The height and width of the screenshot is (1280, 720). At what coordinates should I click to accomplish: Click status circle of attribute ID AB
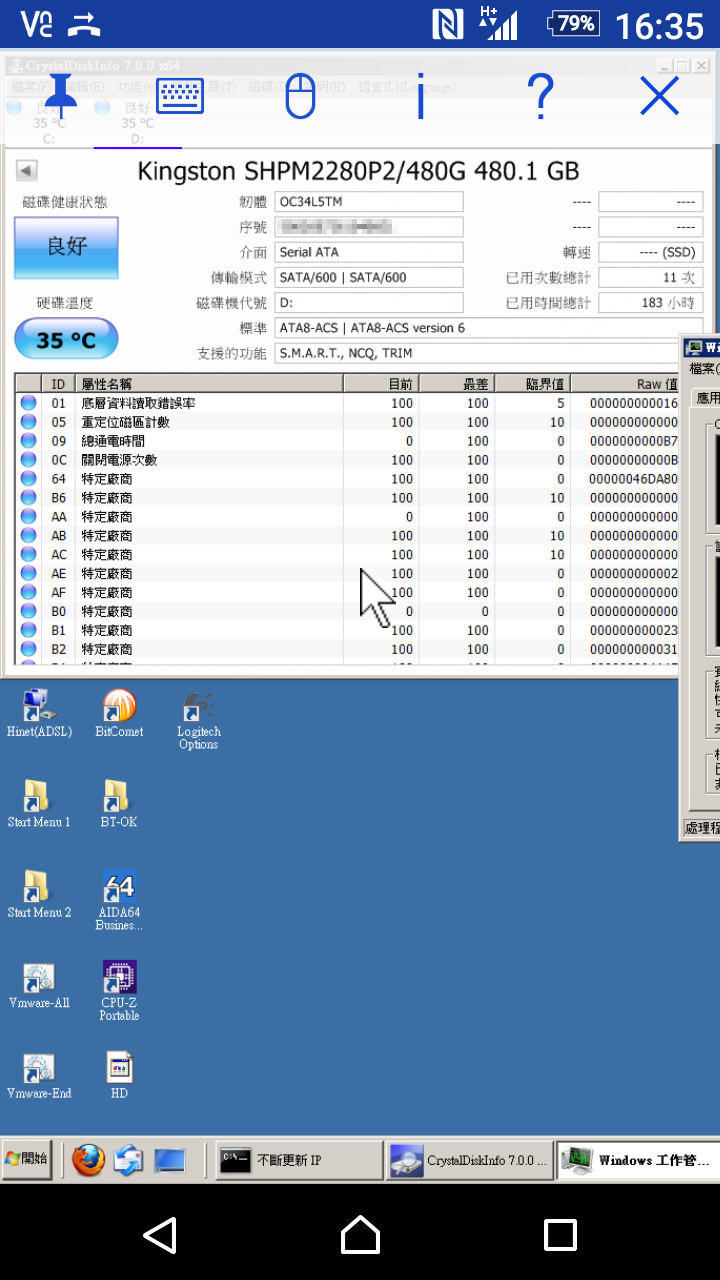tap(28, 536)
